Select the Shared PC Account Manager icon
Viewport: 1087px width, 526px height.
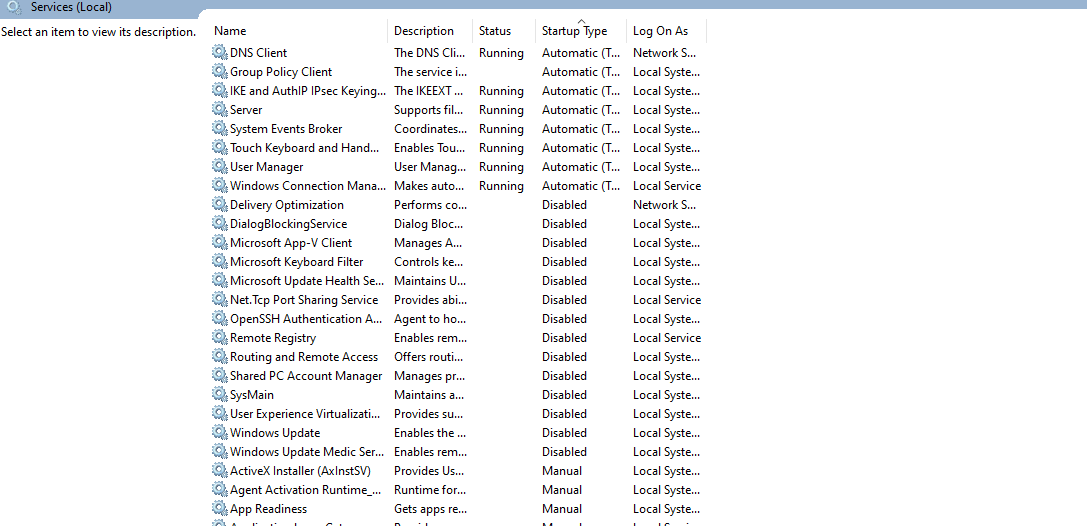(220, 376)
